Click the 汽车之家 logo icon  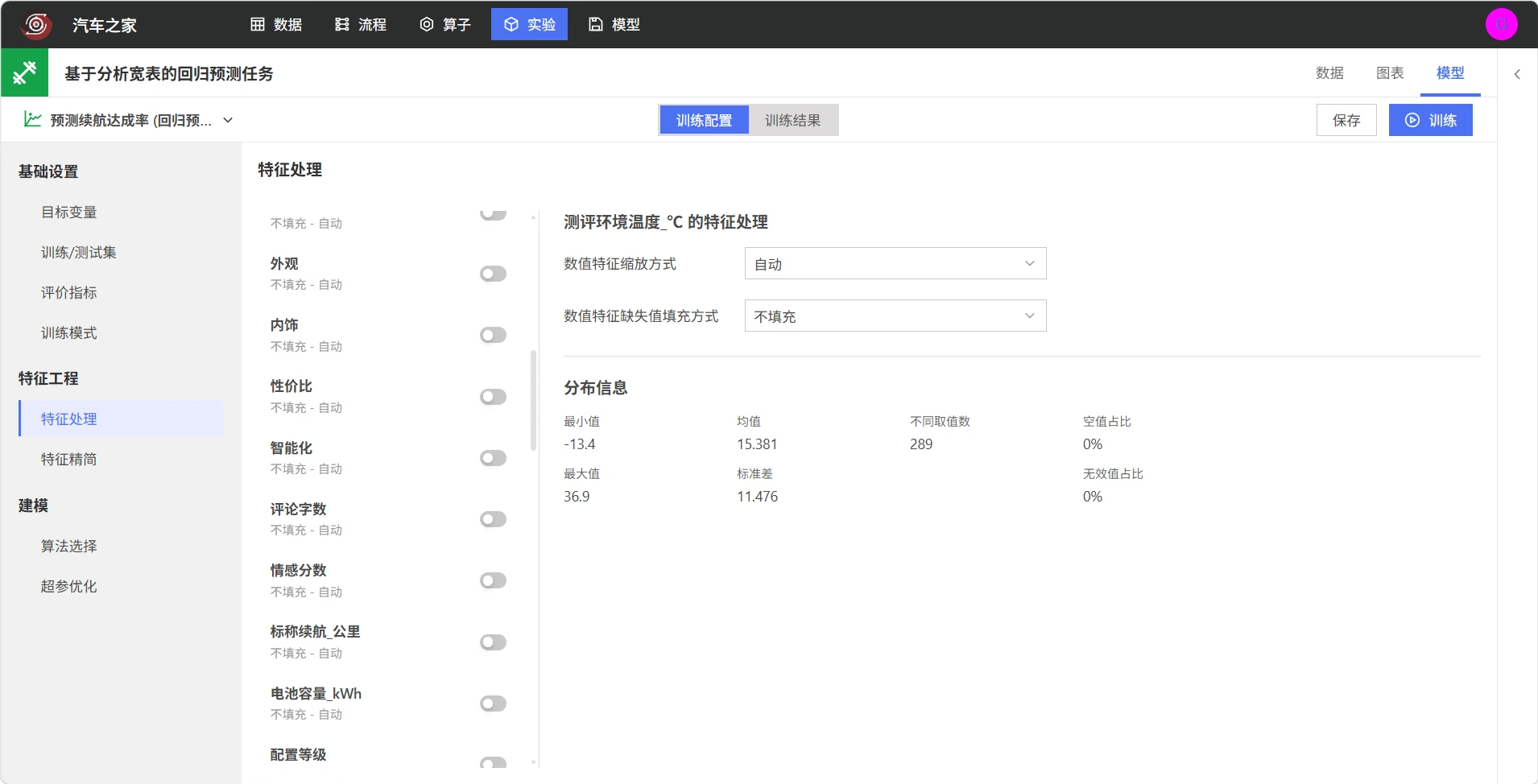tap(36, 24)
